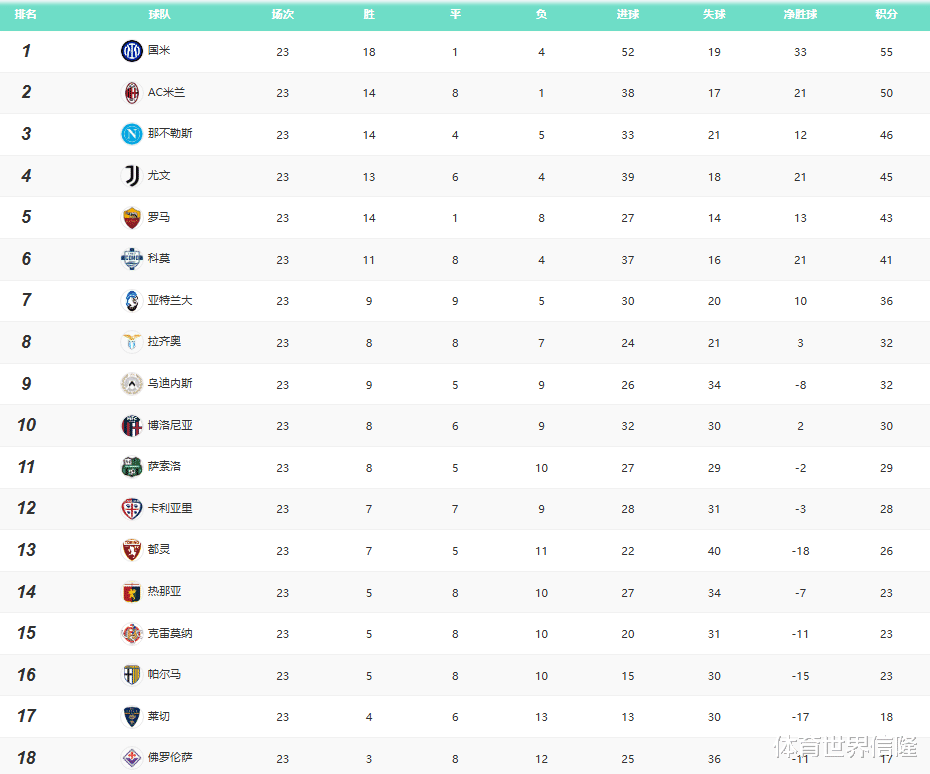Select the 排名 ranking column header
Screen dimensions: 930x774
(x=26, y=15)
